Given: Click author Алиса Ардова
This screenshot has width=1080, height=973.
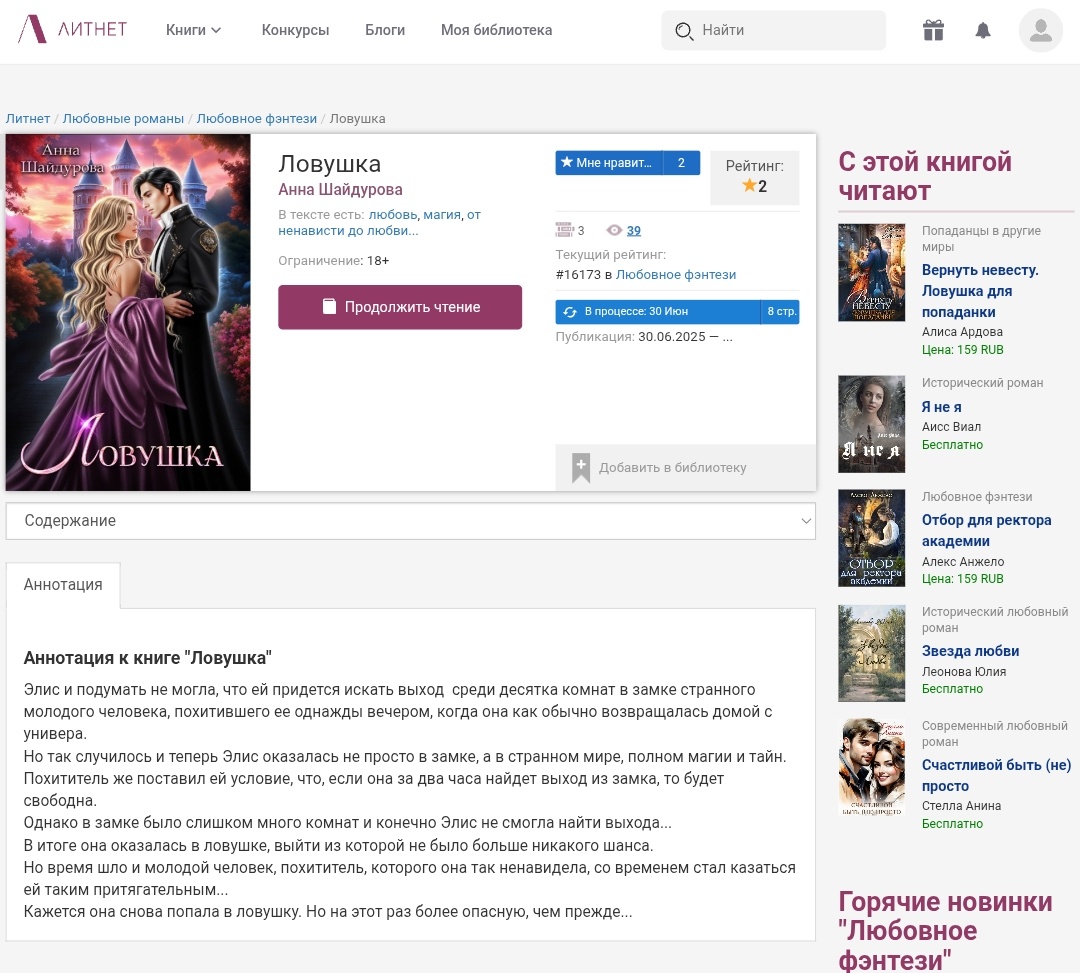Looking at the screenshot, I should tap(962, 332).
